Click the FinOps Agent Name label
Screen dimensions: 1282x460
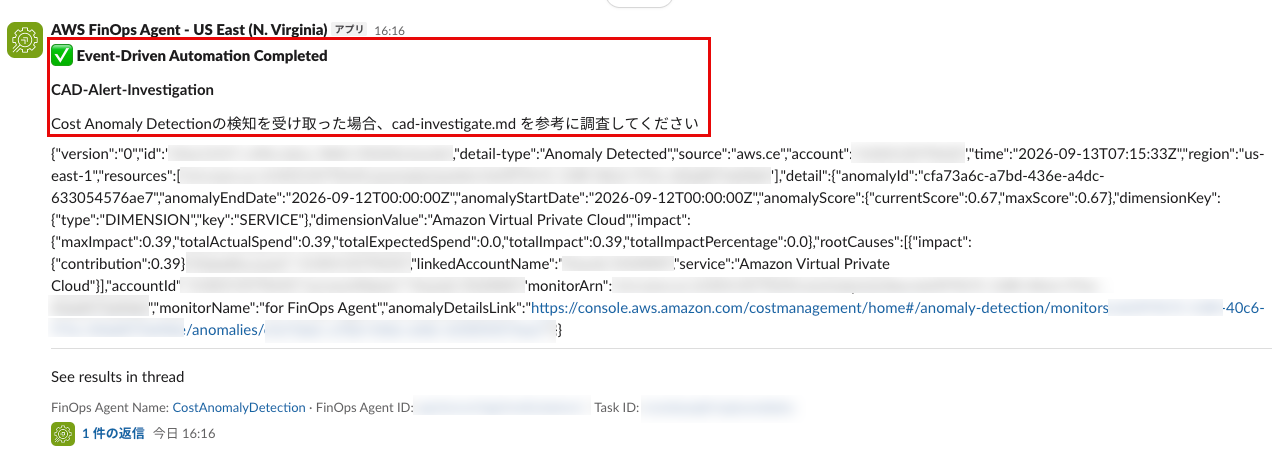(x=110, y=408)
